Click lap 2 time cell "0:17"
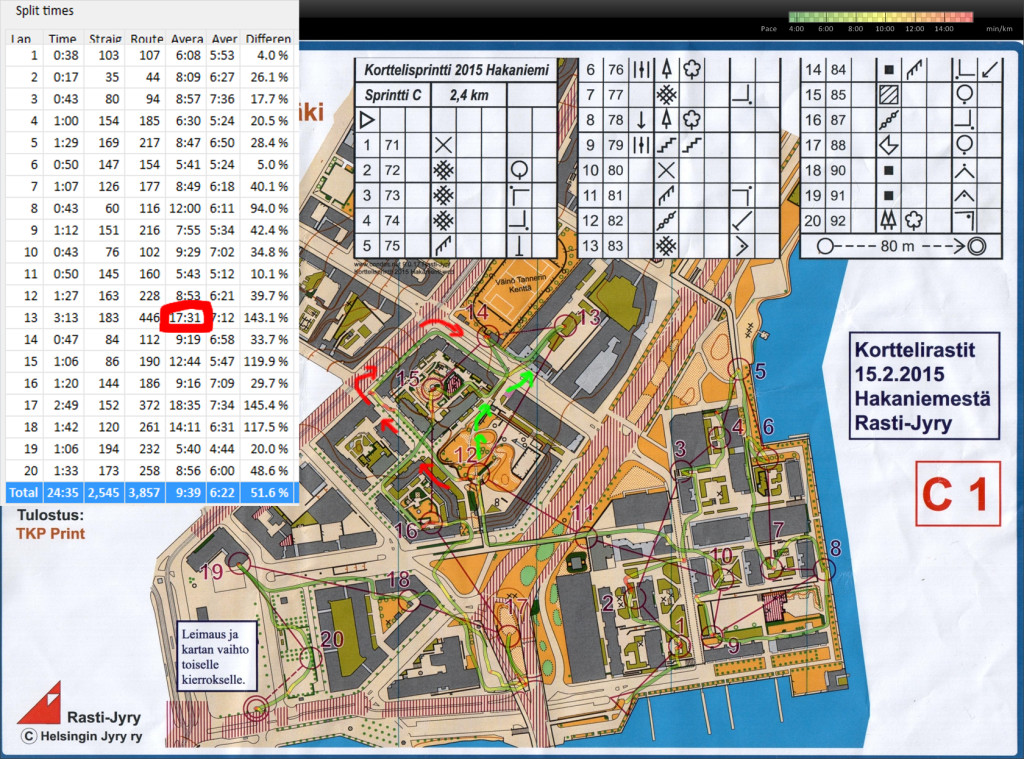Viewport: 1024px width, 759px height. pos(66,77)
